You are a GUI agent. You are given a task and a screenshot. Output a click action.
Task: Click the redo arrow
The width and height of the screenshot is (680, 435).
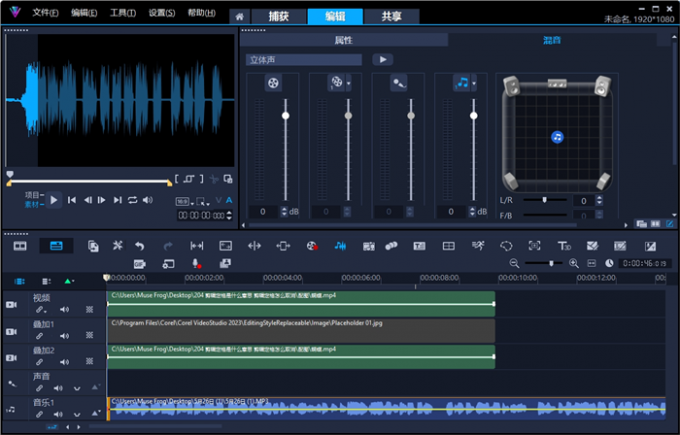168,246
